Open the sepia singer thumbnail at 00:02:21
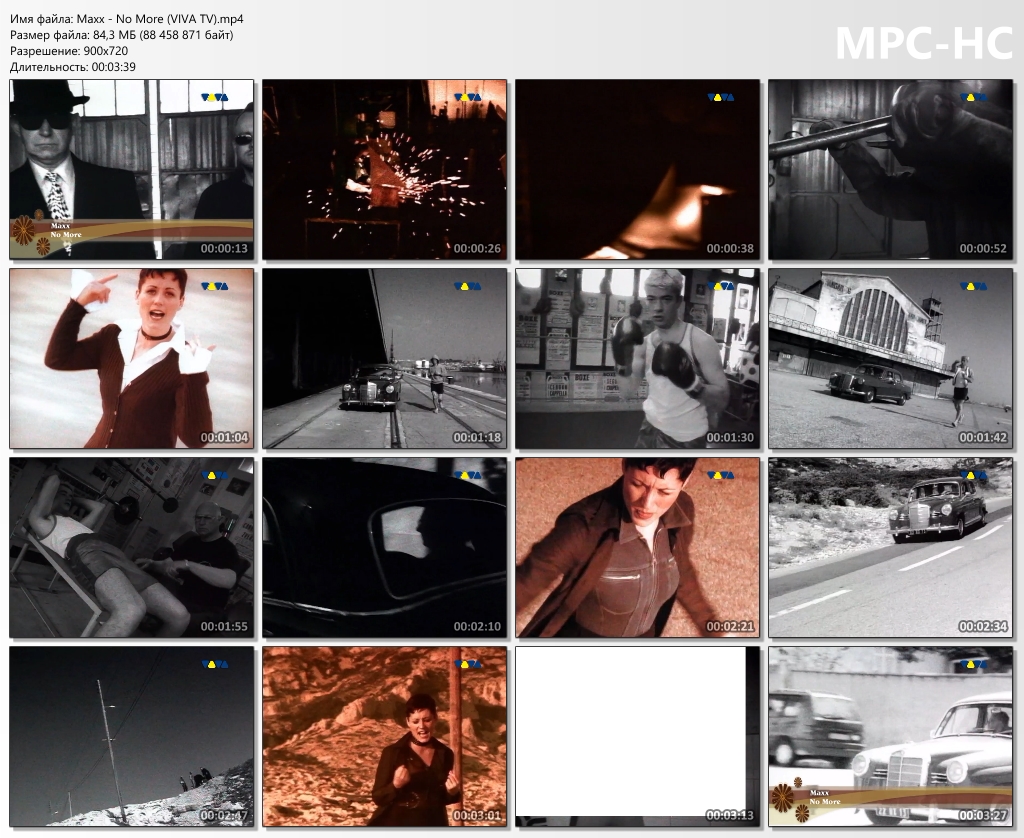The height and width of the screenshot is (838, 1024). pos(637,547)
